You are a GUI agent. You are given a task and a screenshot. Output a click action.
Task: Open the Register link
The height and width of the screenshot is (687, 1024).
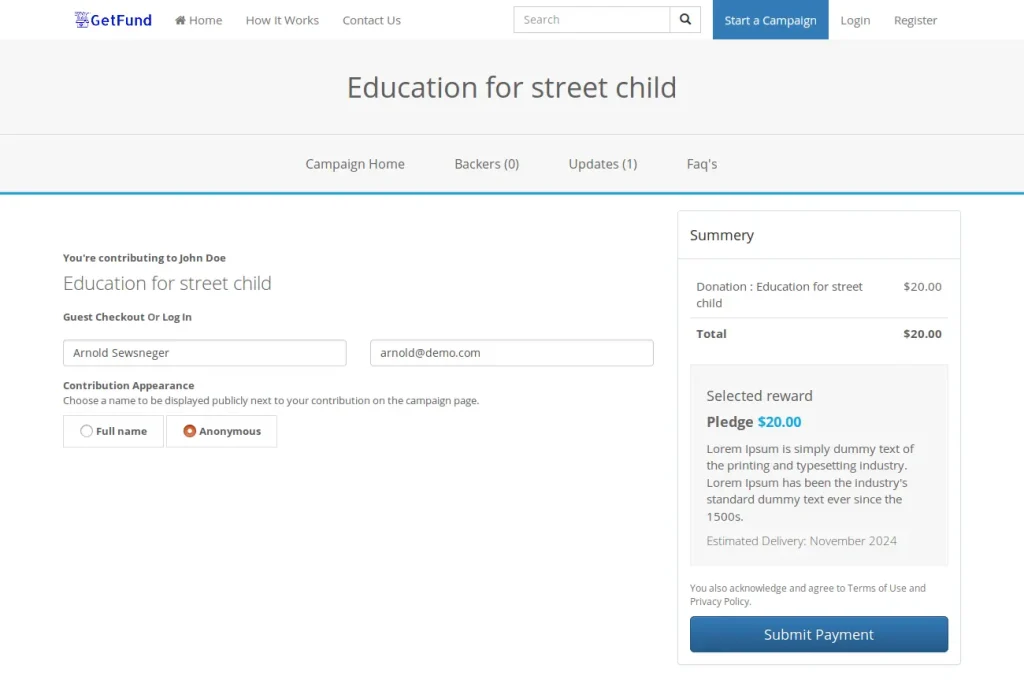pos(916,20)
